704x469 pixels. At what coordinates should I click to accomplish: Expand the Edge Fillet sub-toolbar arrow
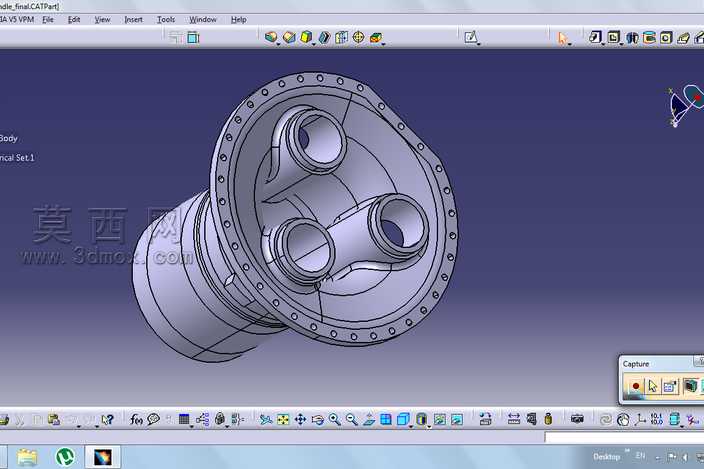278,44
